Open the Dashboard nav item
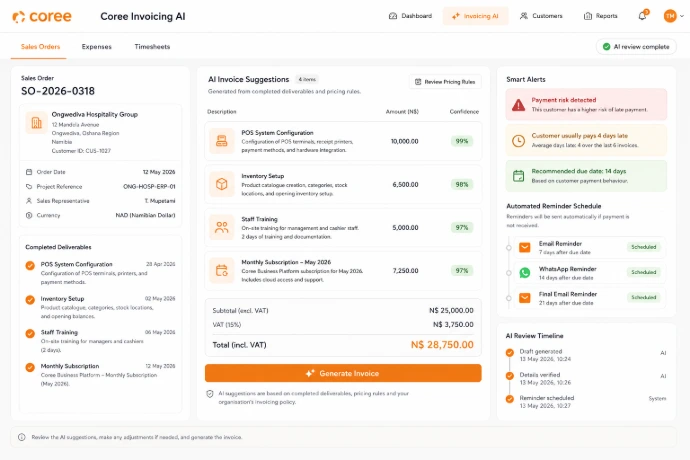 410,16
